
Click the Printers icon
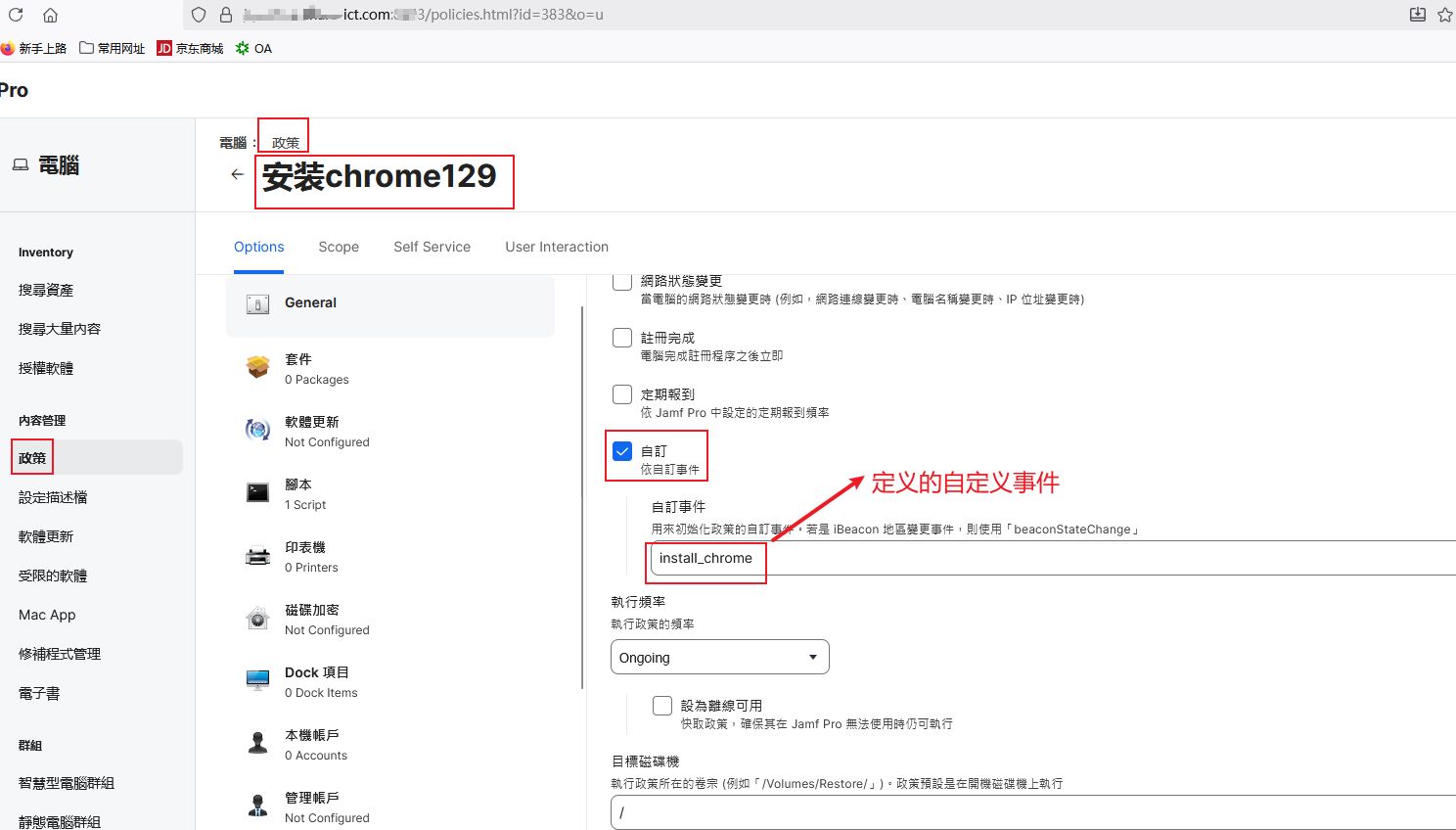click(x=258, y=556)
